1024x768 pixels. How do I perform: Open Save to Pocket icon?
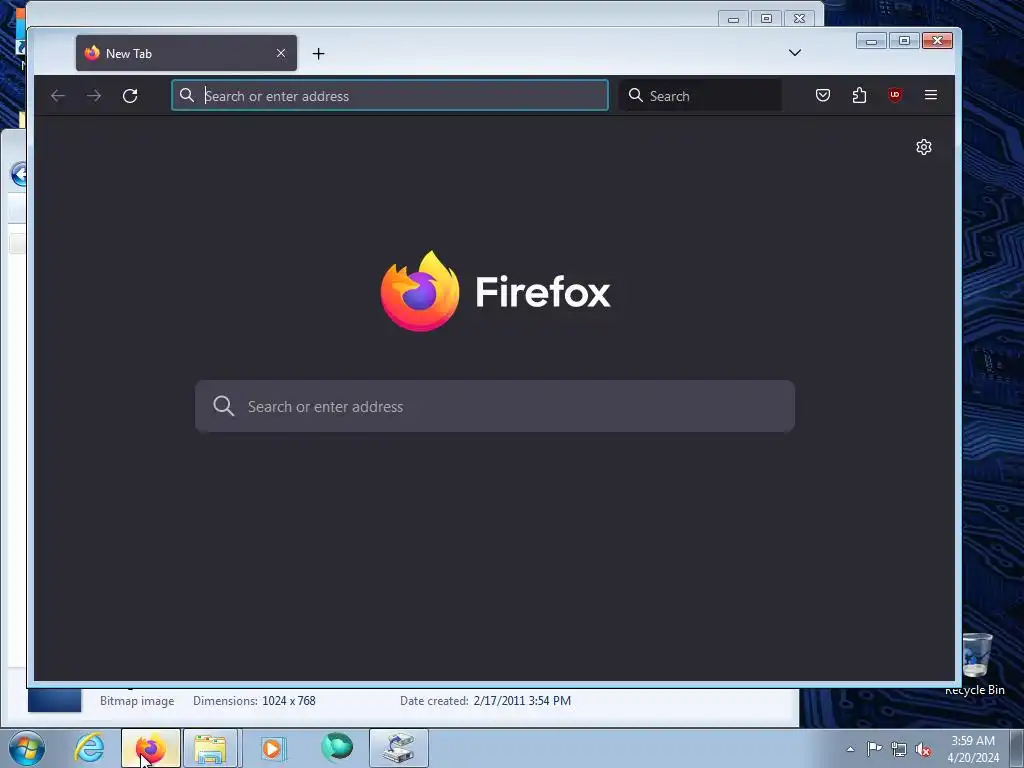click(823, 95)
